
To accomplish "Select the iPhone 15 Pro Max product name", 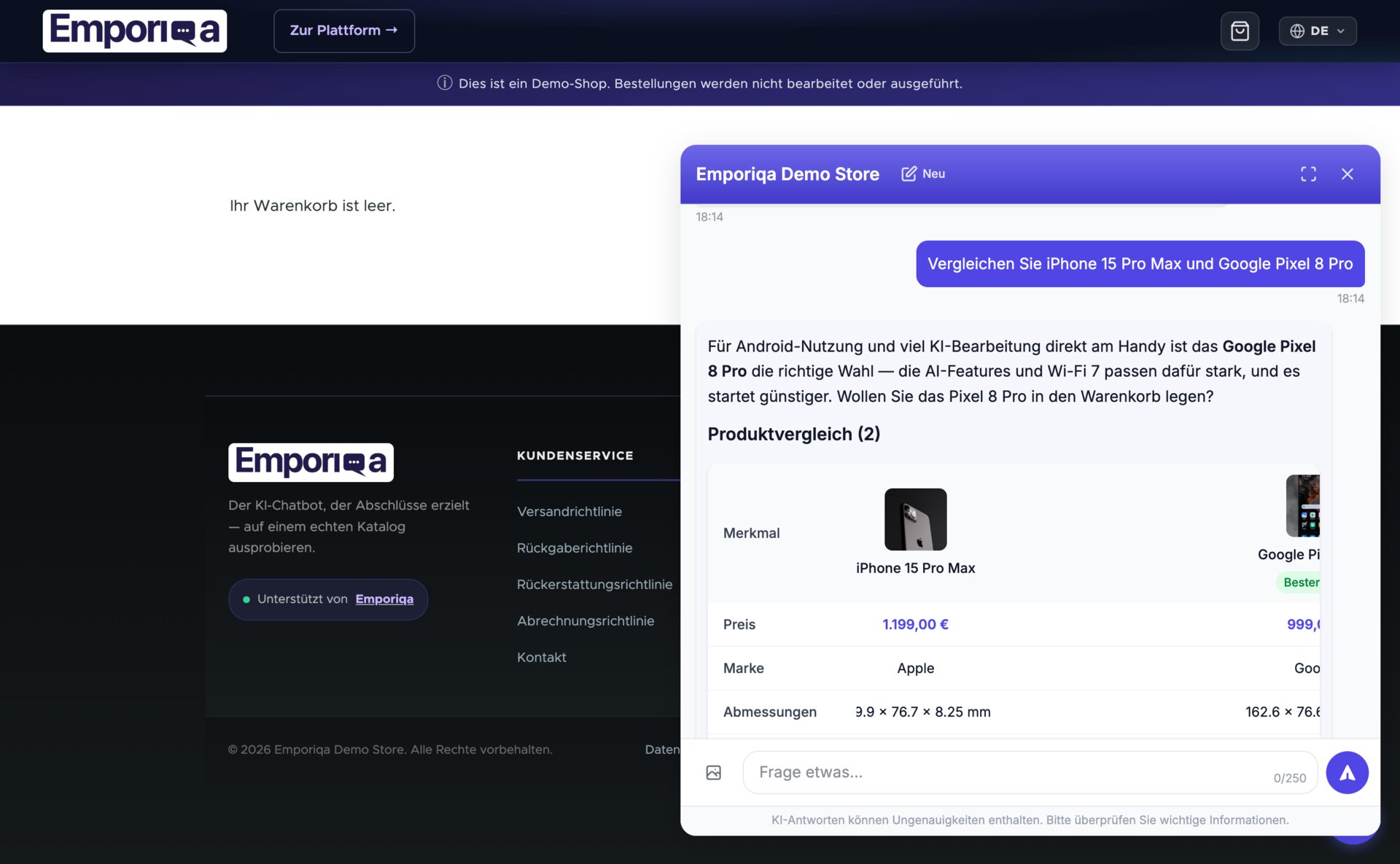I will (x=916, y=568).
